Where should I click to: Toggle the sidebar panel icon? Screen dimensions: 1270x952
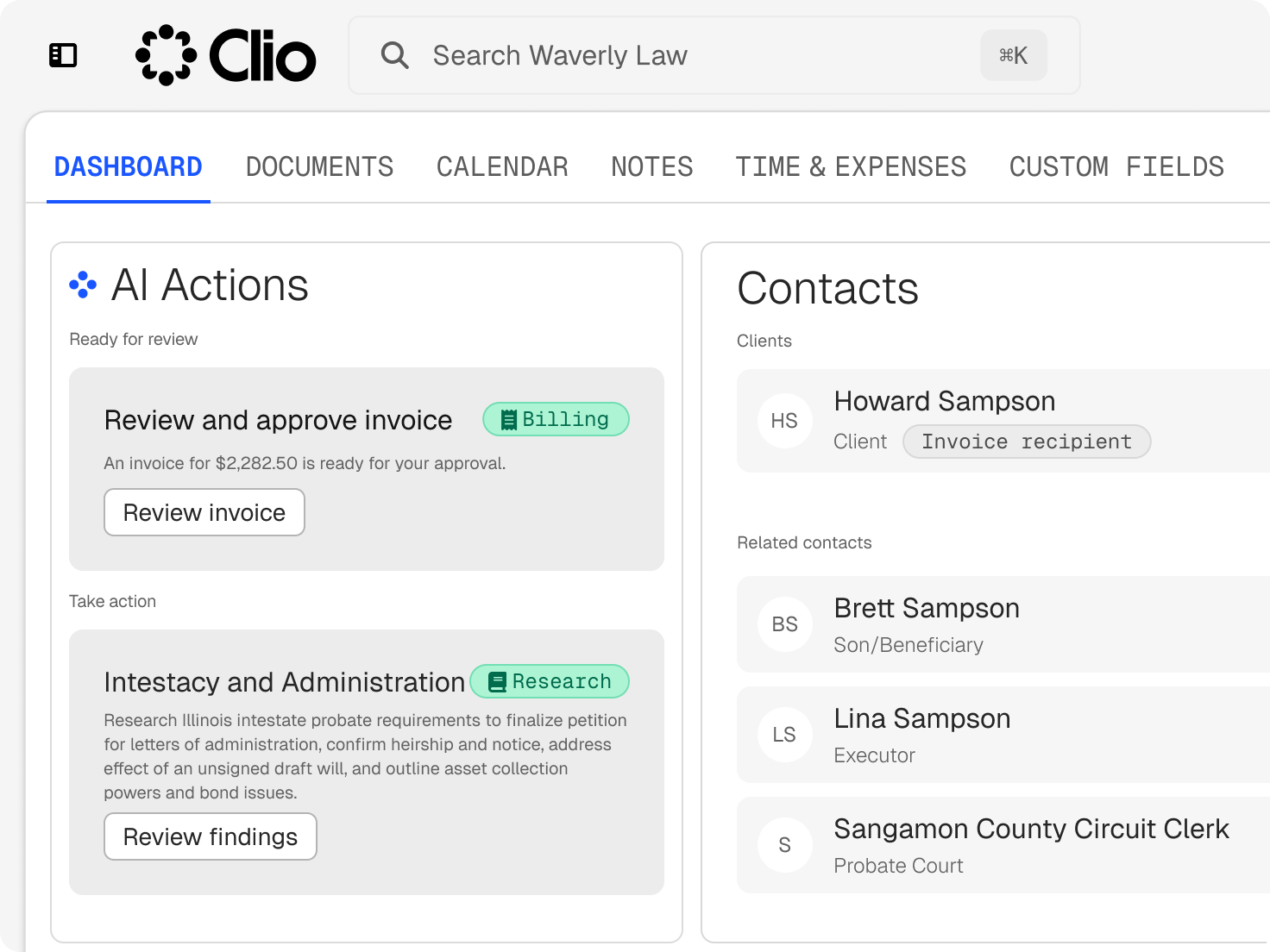click(63, 55)
